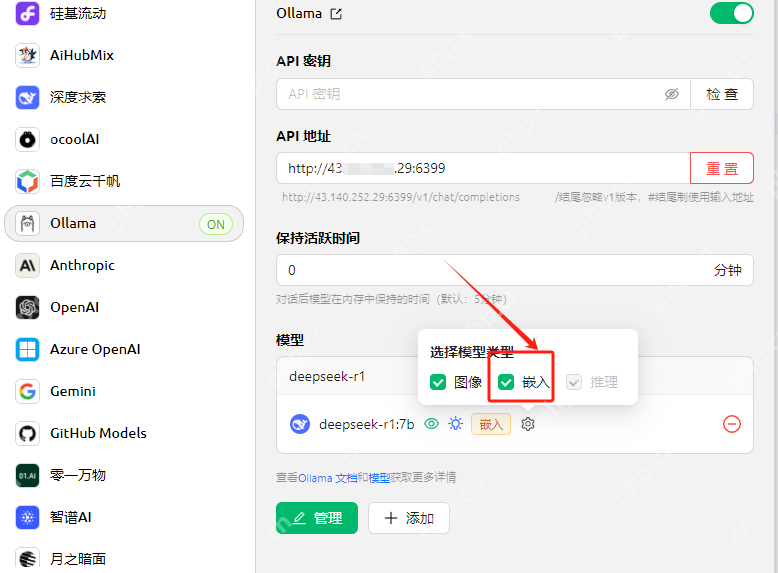Click the 硅基流动 purple logo icon
The height and width of the screenshot is (573, 778).
pyautogui.click(x=27, y=13)
